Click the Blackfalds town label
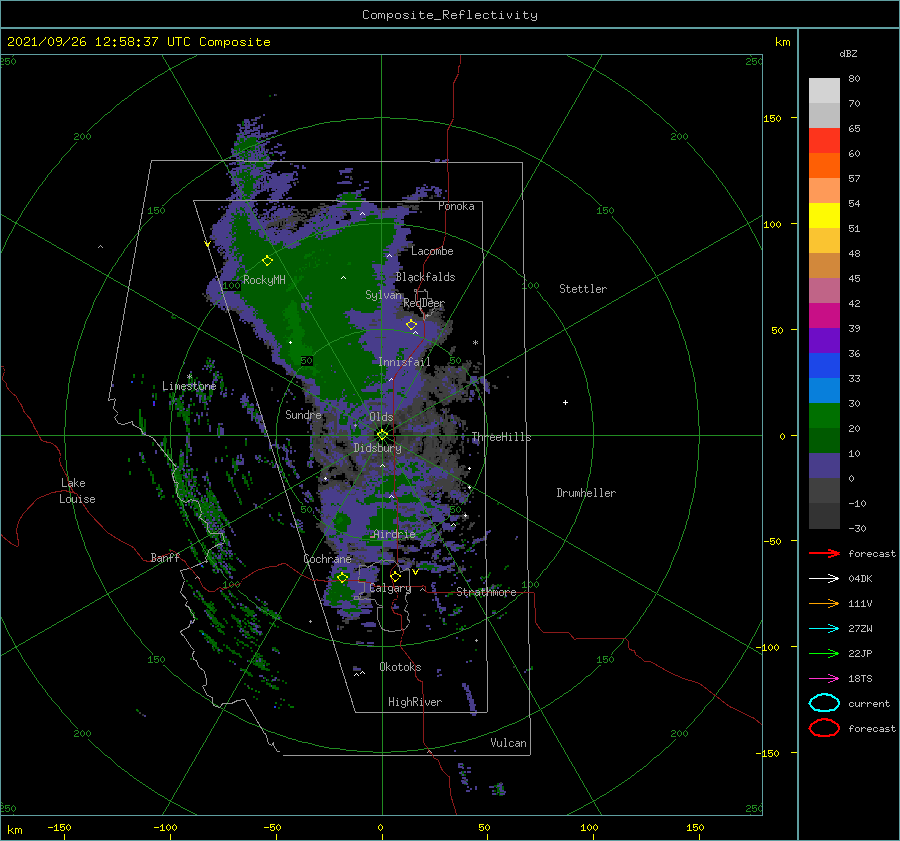Image resolution: width=900 pixels, height=841 pixels. tap(425, 277)
